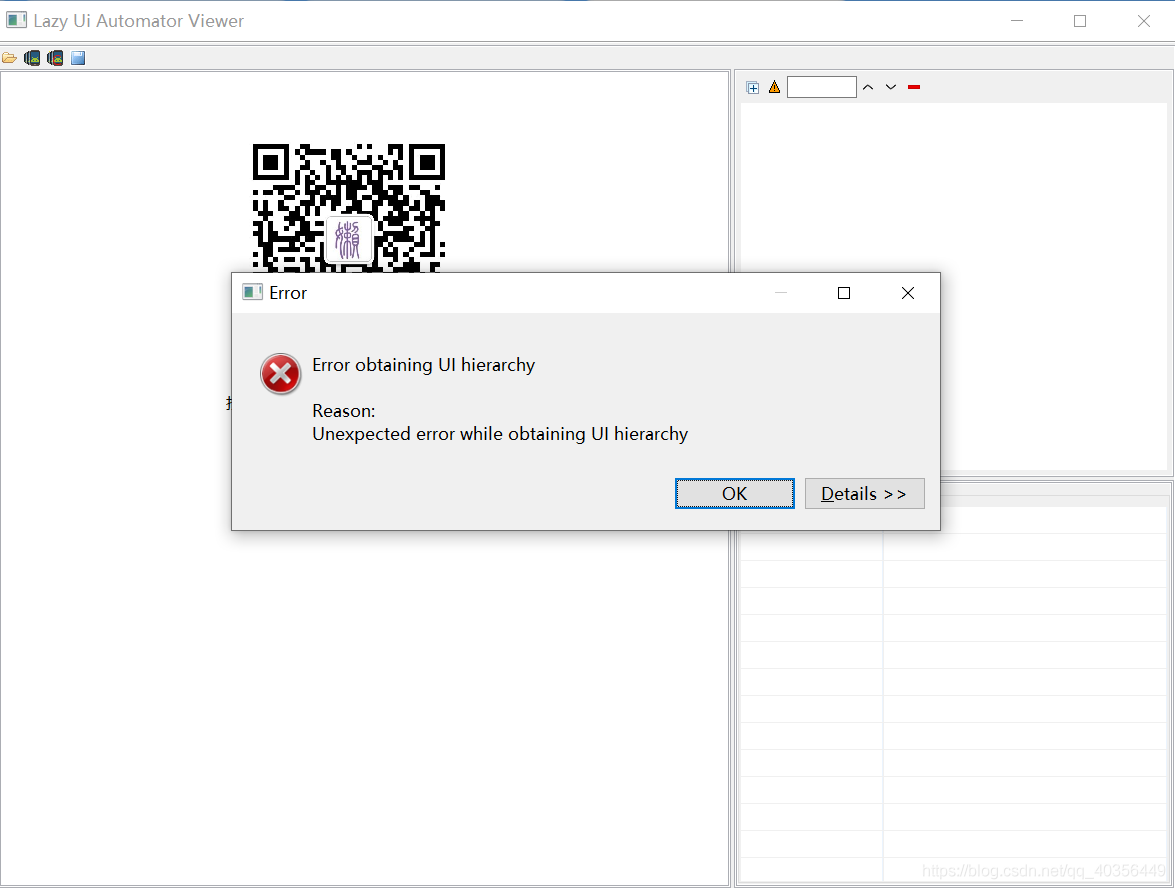This screenshot has width=1175, height=889.
Task: Click the Device Screenshot Android icon
Action: tap(32, 58)
